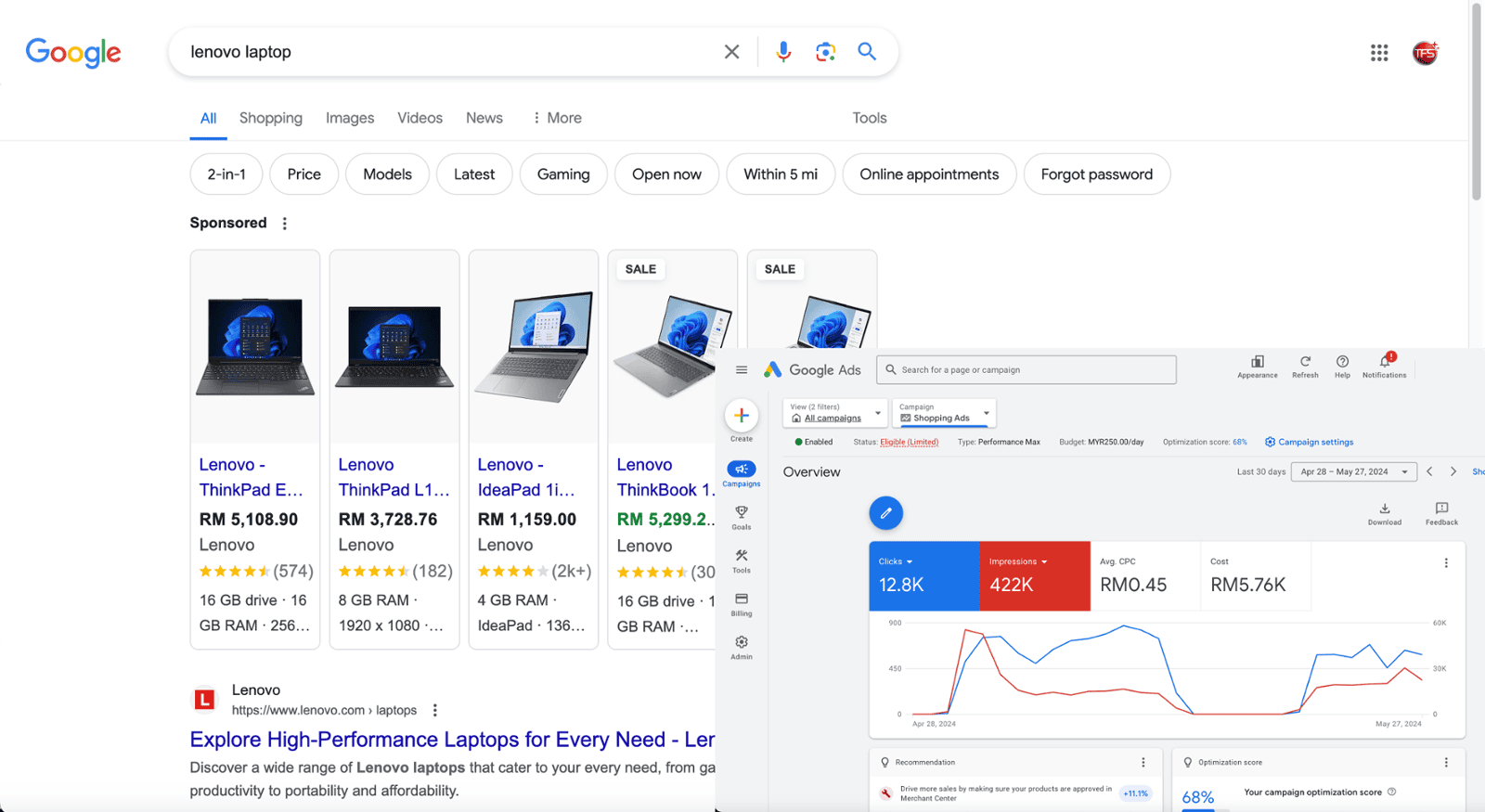
Task: Open Goals in the Google Ads sidebar
Action: 742,518
